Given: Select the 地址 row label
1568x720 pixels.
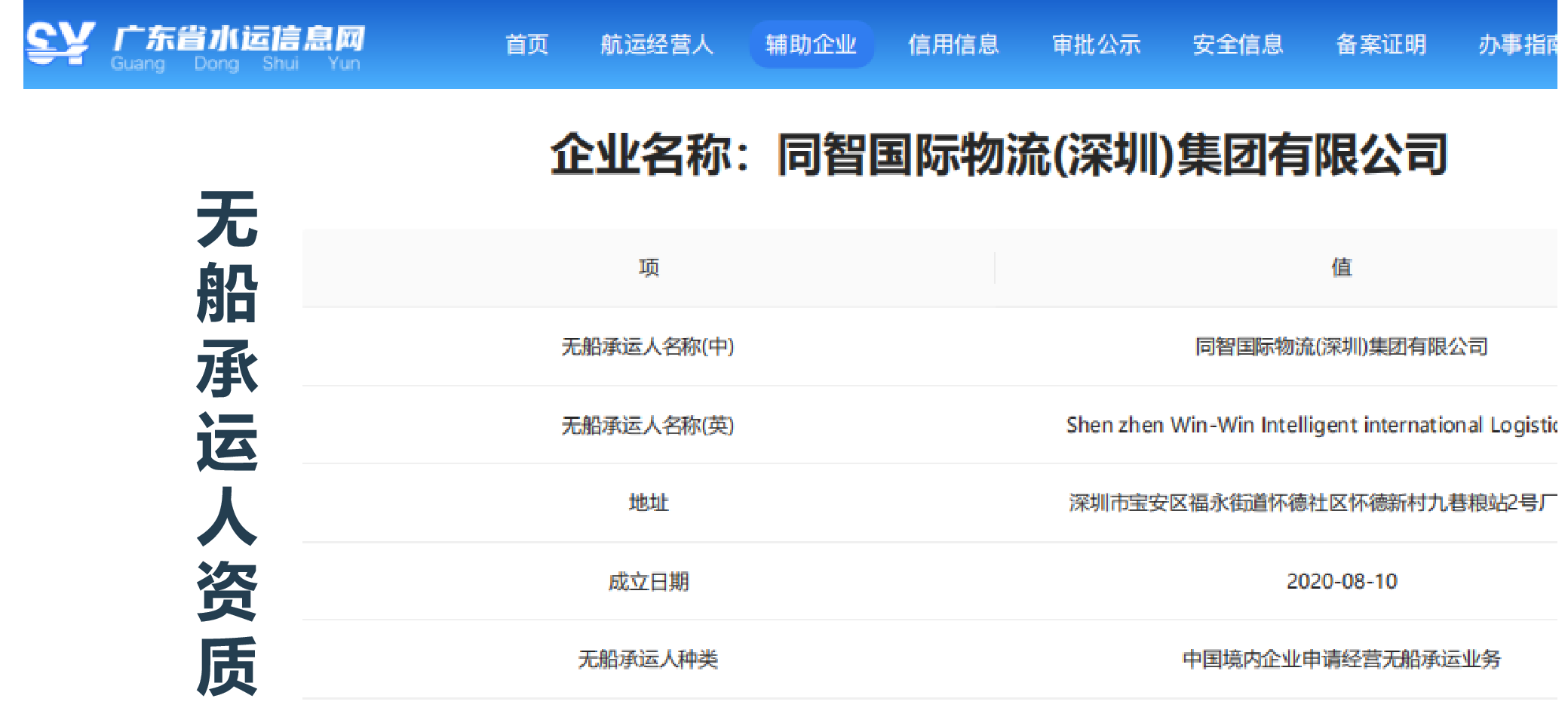Looking at the screenshot, I should coord(649,503).
